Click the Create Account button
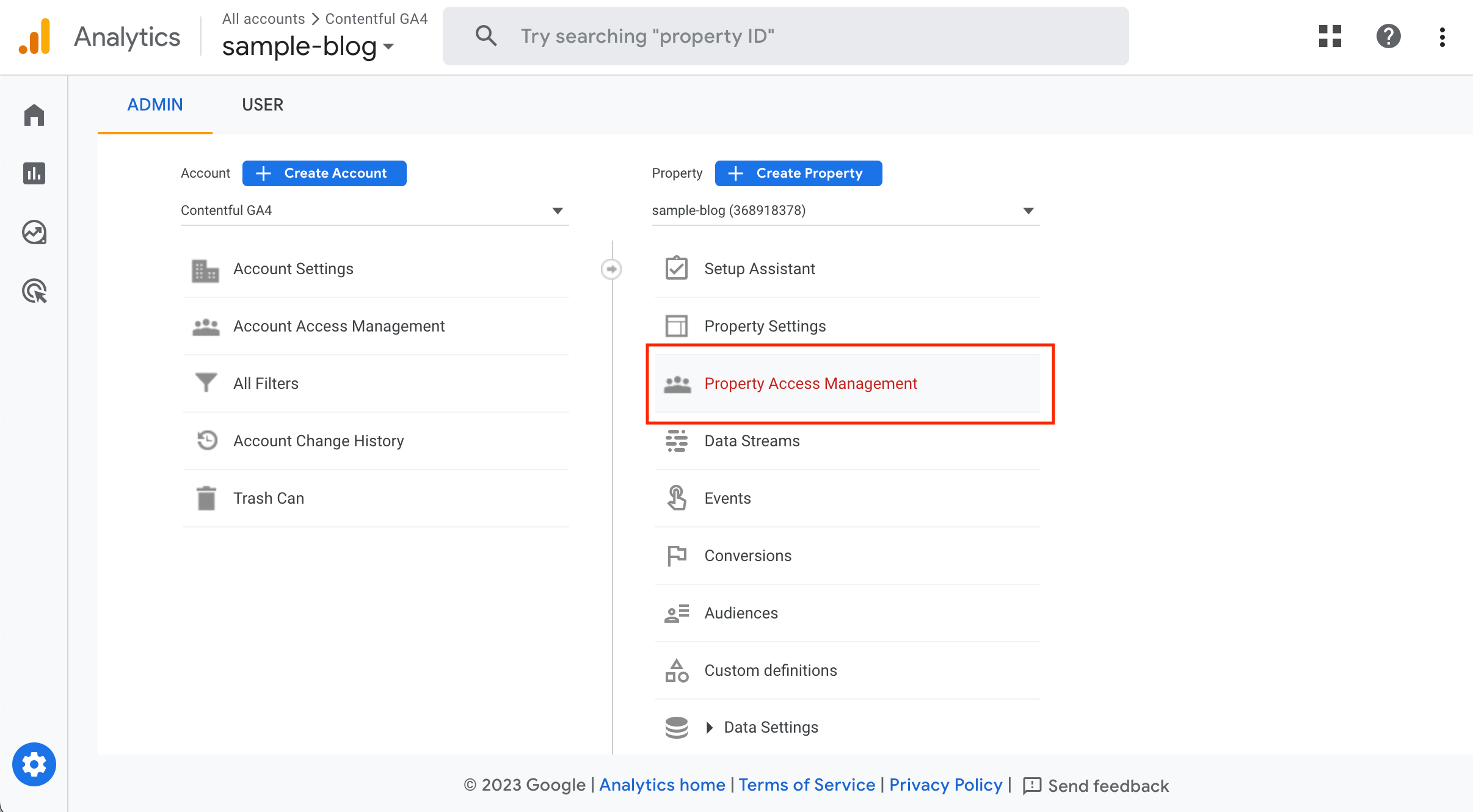1473x812 pixels. point(324,173)
